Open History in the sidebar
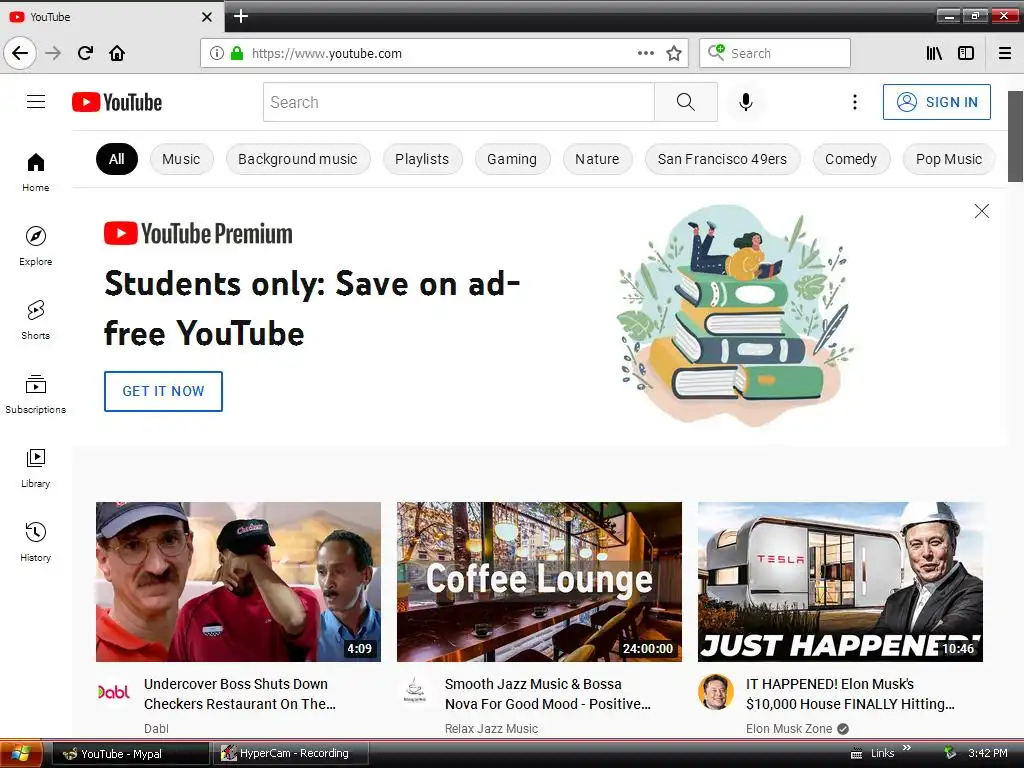1024x768 pixels. (x=36, y=542)
